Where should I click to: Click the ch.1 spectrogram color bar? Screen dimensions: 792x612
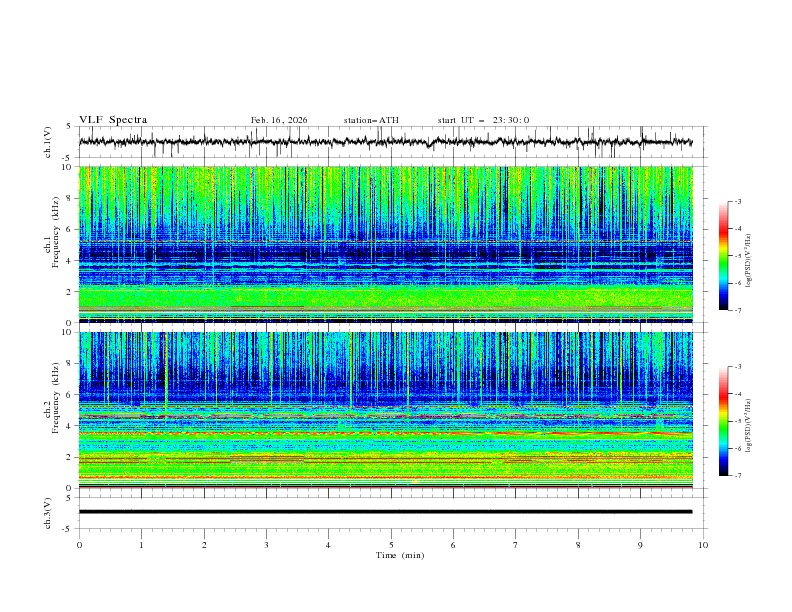[x=723, y=256]
